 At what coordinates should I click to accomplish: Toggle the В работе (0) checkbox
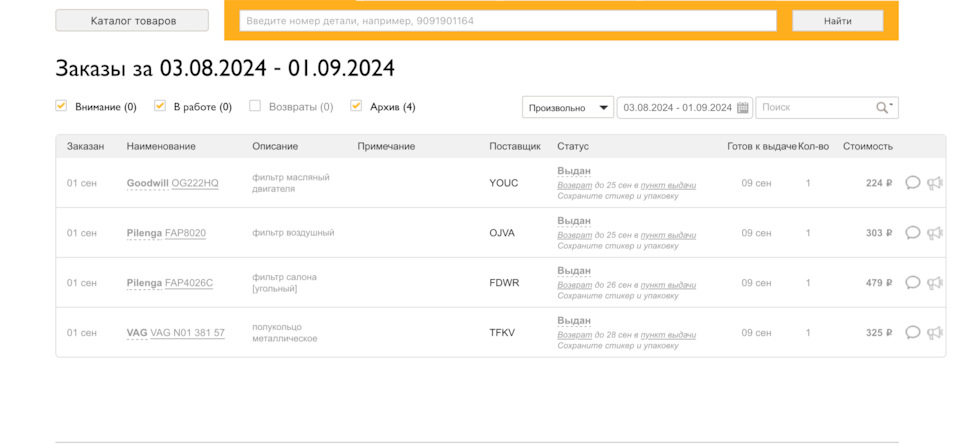click(x=160, y=106)
